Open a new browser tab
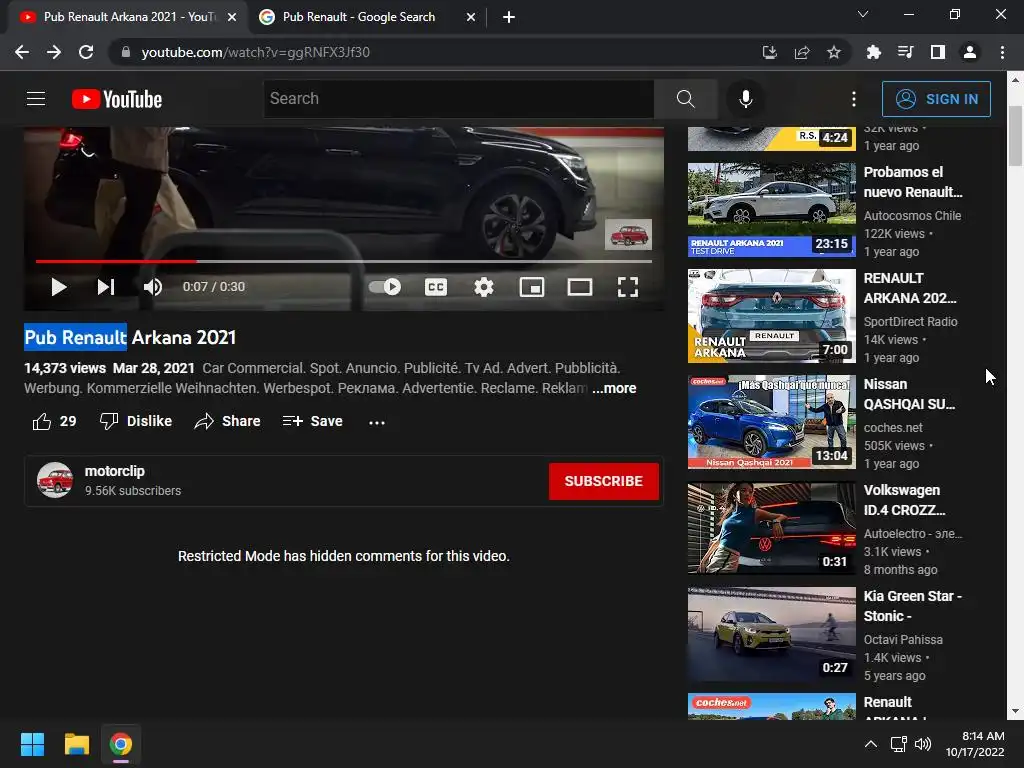The image size is (1024, 768). click(509, 17)
